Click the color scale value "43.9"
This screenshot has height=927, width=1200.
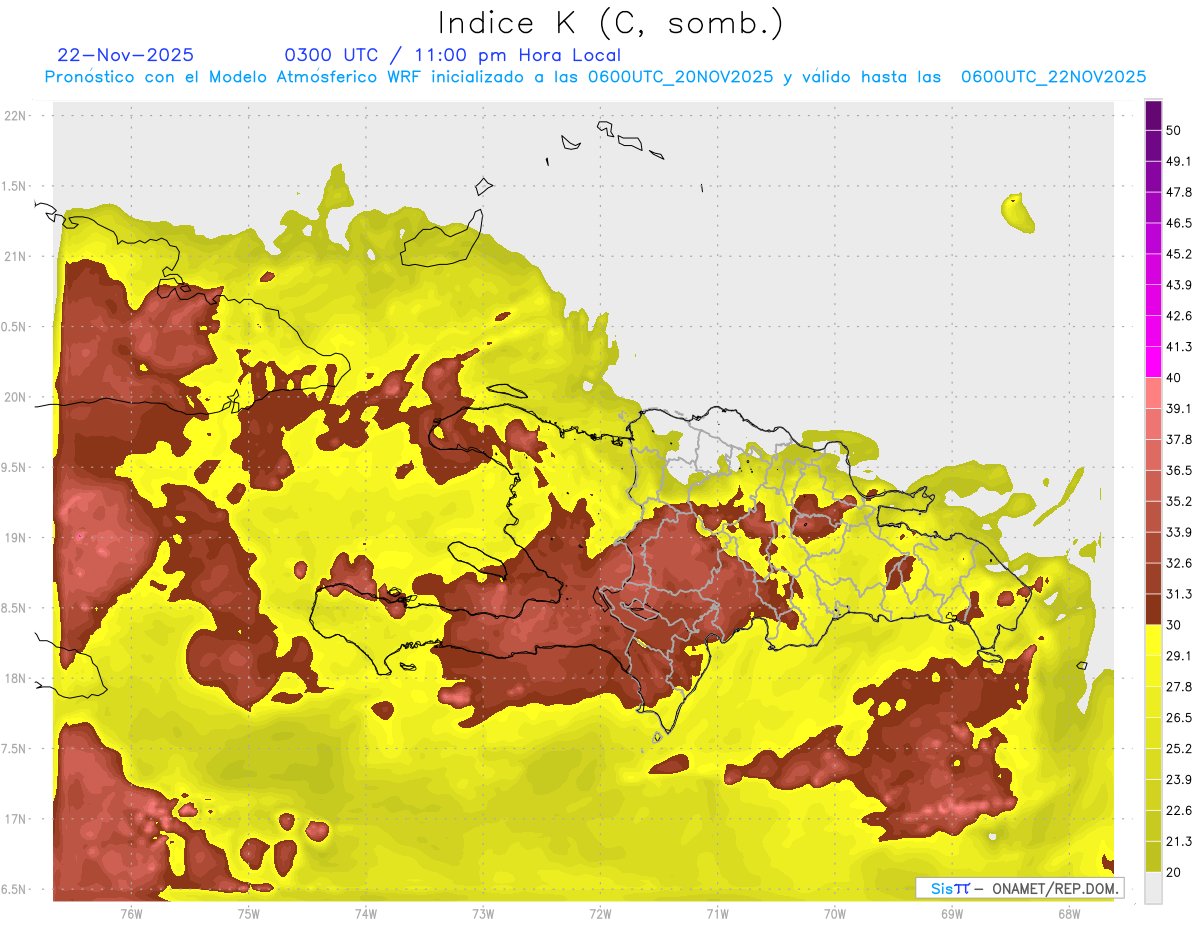pos(1179,285)
